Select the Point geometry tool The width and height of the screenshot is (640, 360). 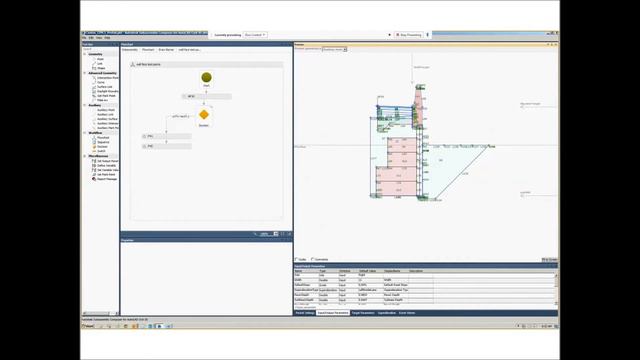point(100,59)
